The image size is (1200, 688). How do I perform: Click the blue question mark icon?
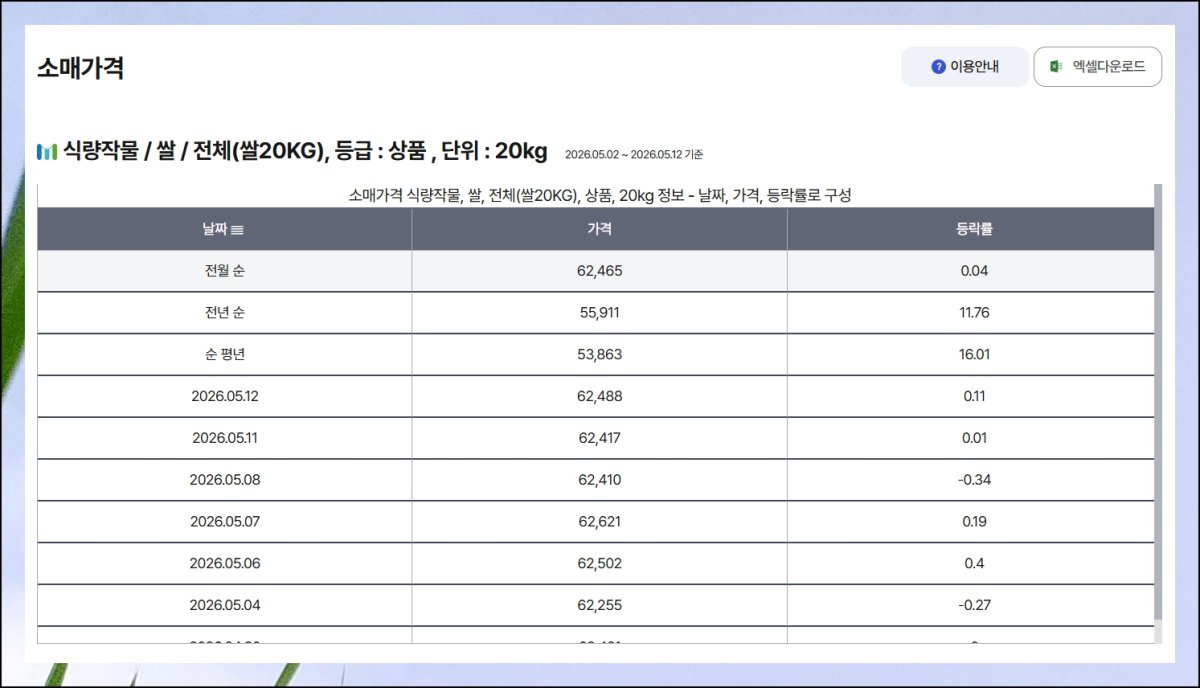coord(938,67)
